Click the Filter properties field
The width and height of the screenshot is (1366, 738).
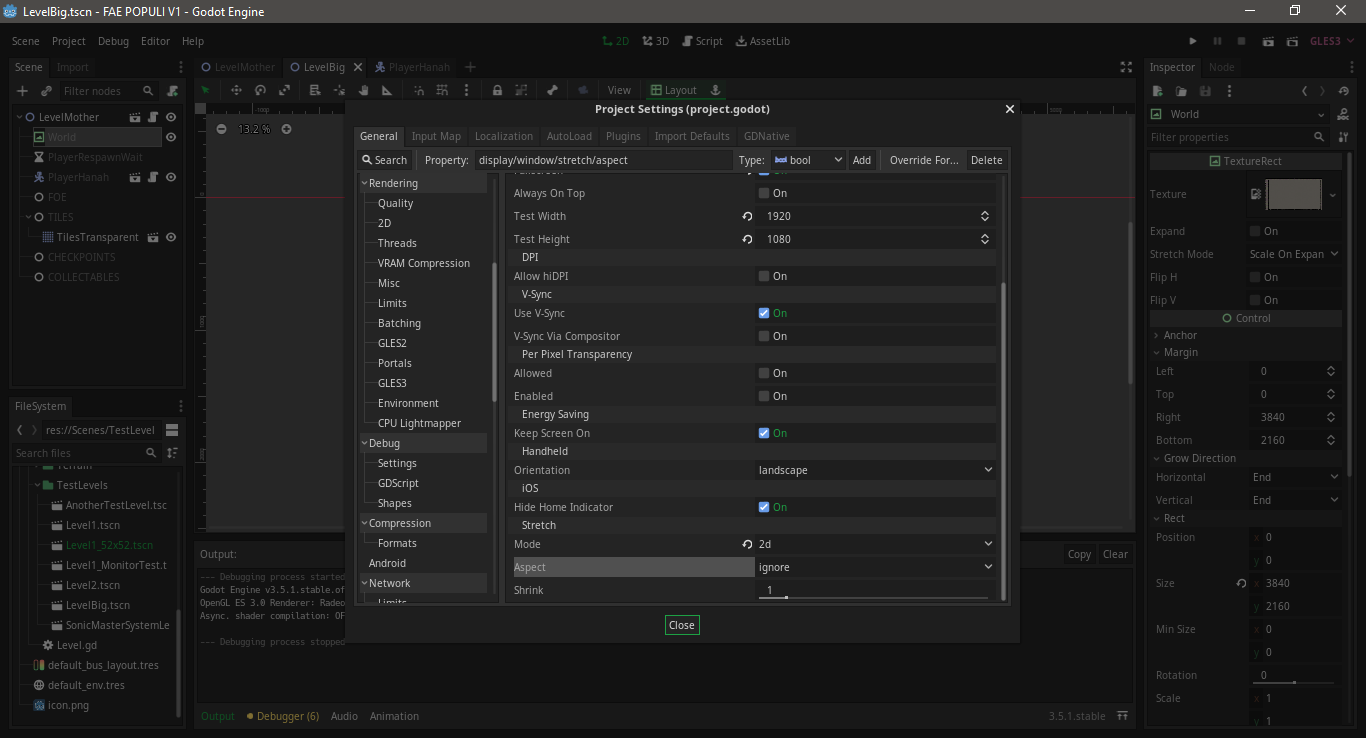tap(1237, 137)
